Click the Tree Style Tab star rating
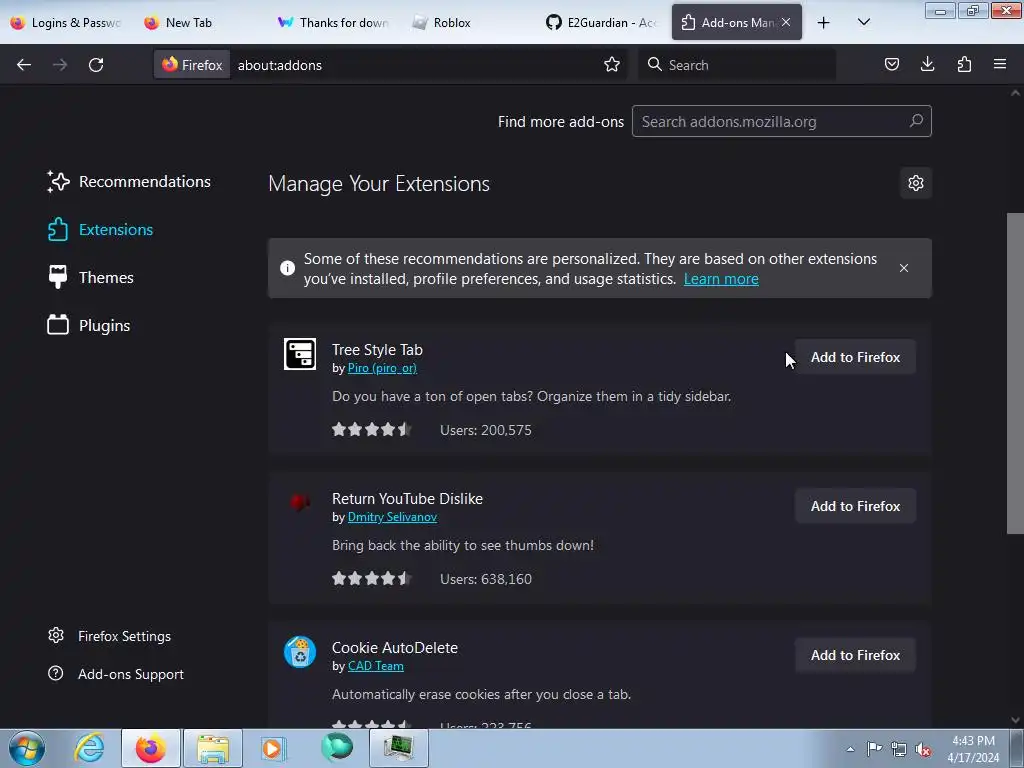The width and height of the screenshot is (1024, 768). (371, 430)
